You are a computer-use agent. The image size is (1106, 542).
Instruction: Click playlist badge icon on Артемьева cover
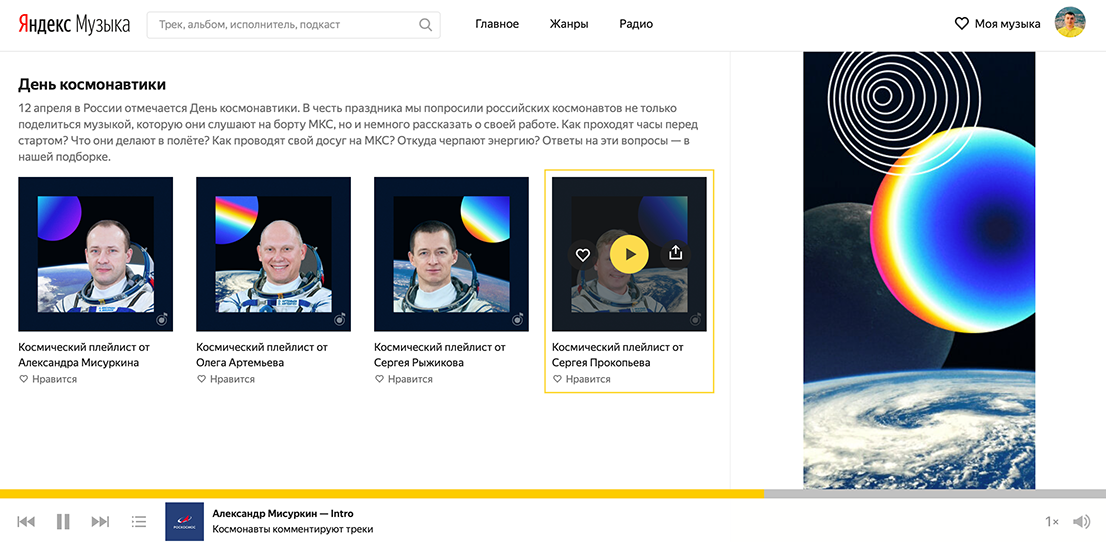click(341, 320)
